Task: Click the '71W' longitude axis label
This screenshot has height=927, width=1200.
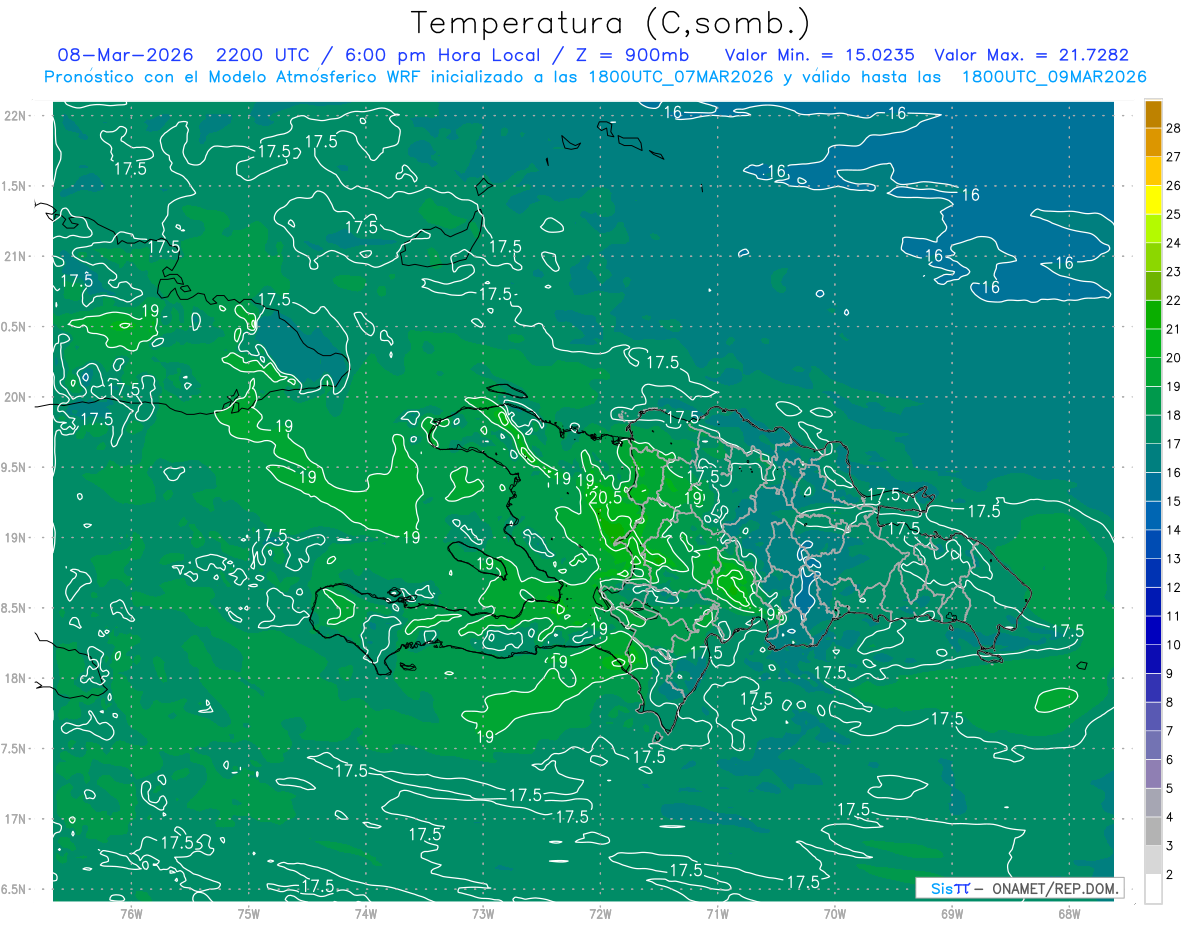Action: pos(717,913)
